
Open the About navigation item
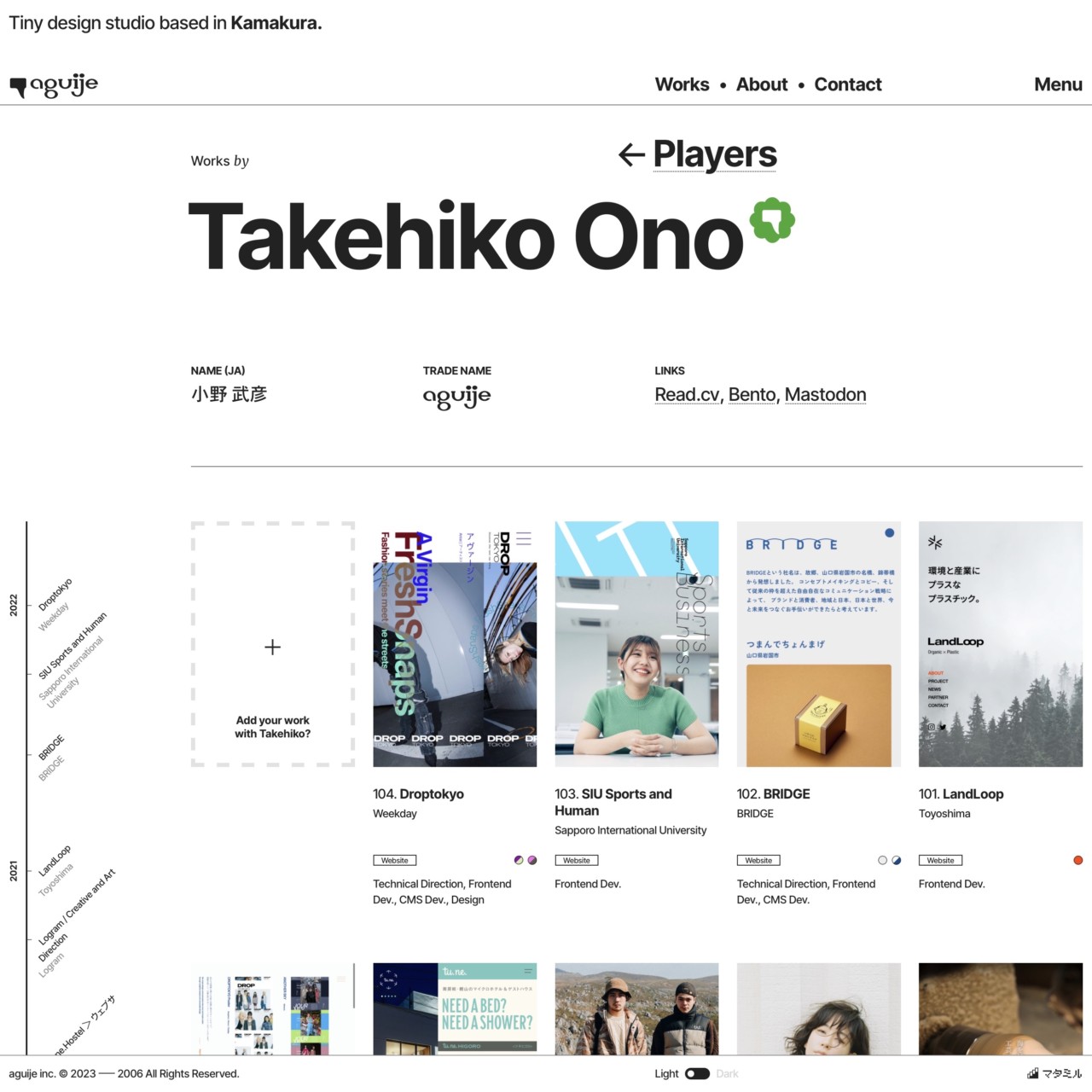(x=762, y=84)
